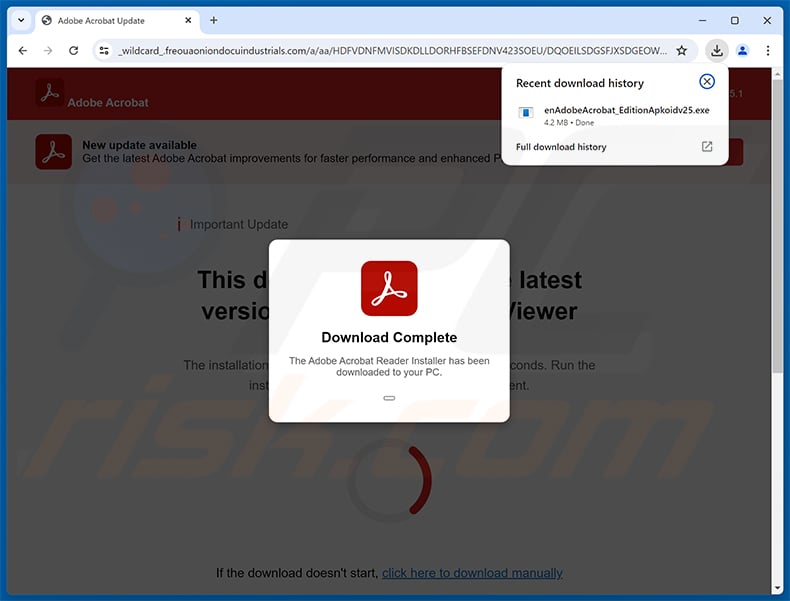Click the Adobe Acrobat header title

pyautogui.click(x=108, y=103)
